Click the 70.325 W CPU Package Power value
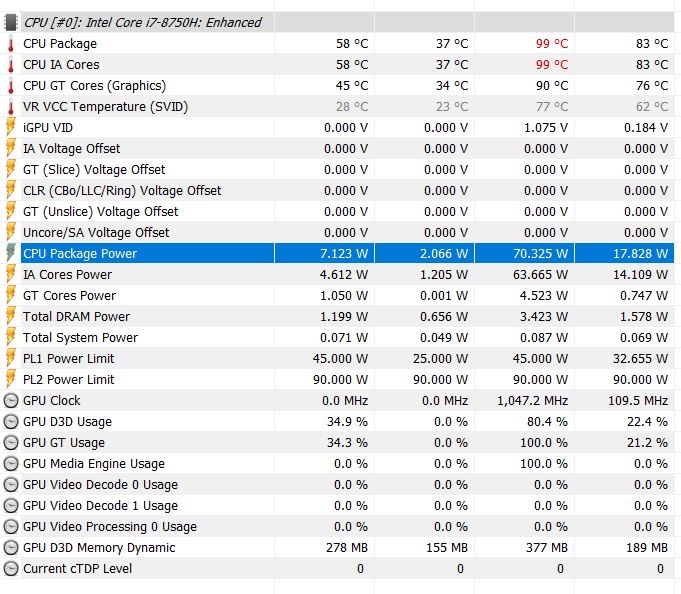 coord(539,254)
